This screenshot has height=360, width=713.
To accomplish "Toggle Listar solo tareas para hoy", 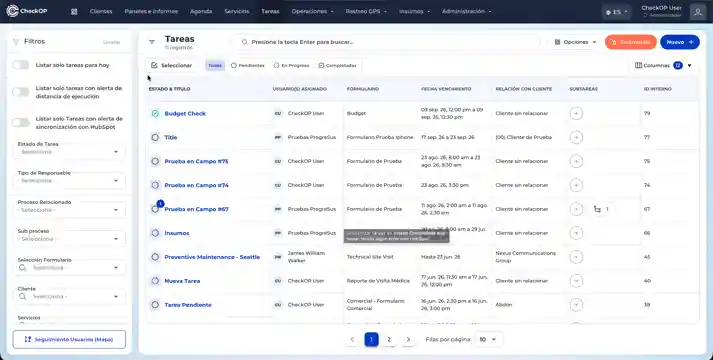I will [x=21, y=65].
